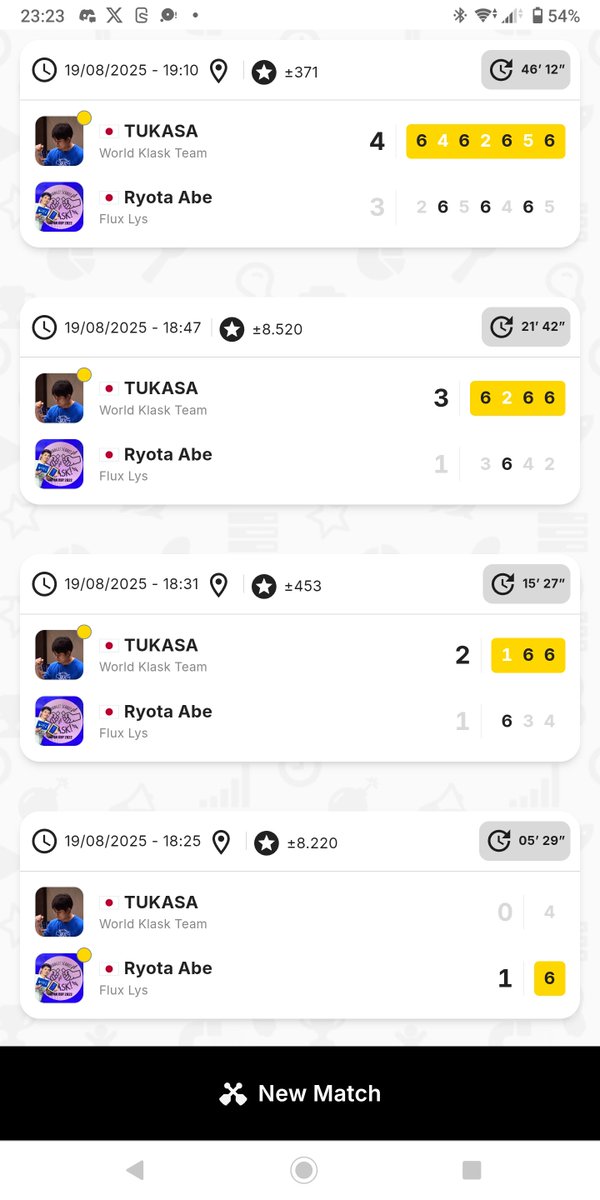Open Ryota Abe's name in the 18:31 match
Image resolution: width=600 pixels, height=1200 pixels.
click(168, 711)
